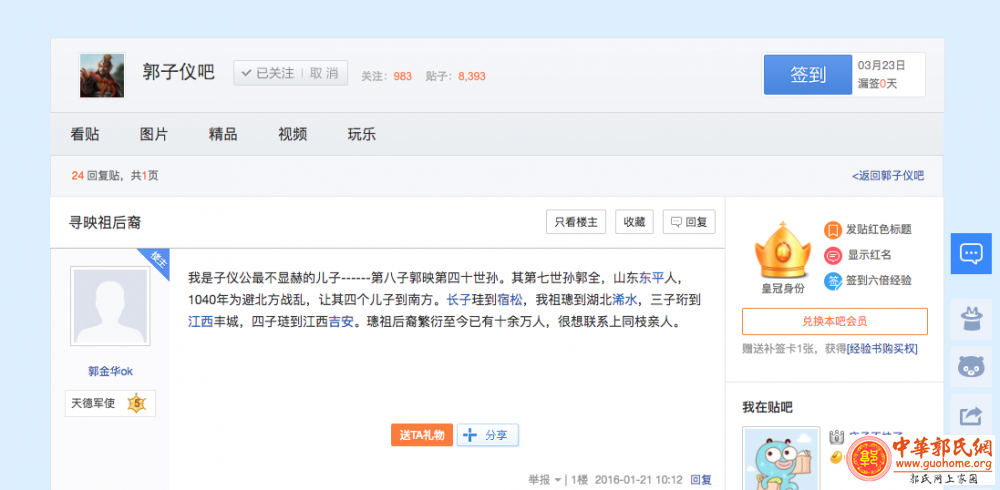Click the 签到六倍经验 blue icon
1000x490 pixels.
(832, 281)
